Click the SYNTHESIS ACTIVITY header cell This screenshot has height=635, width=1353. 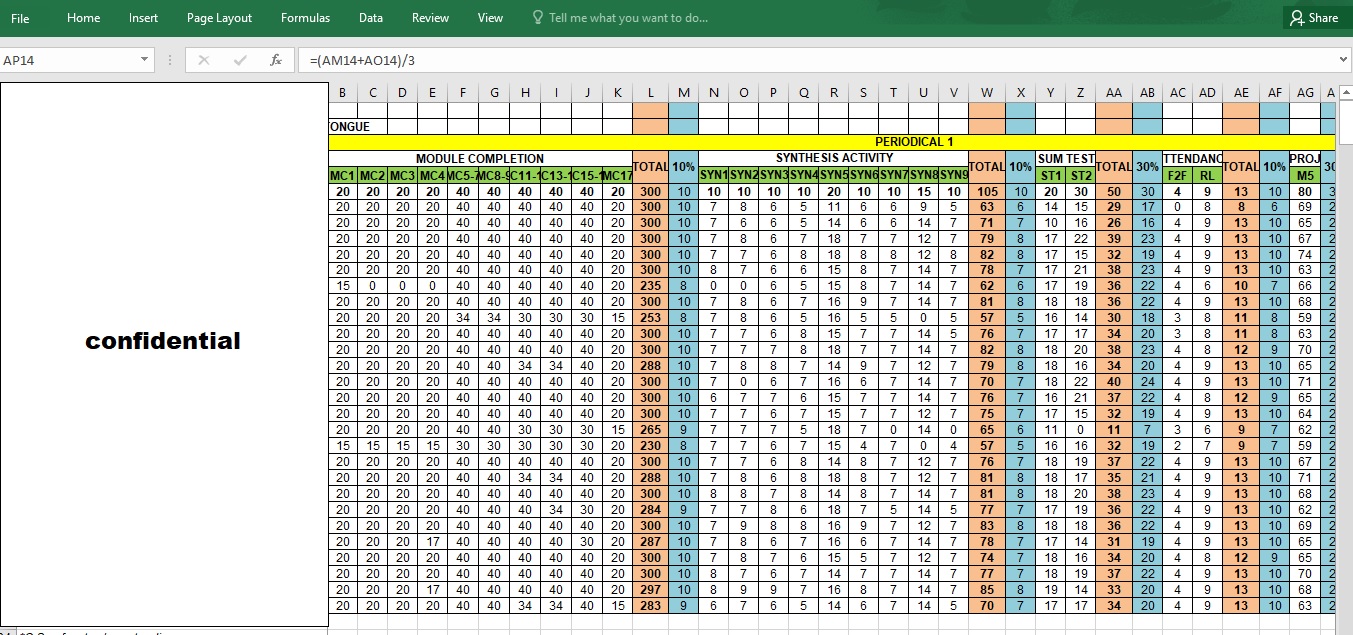point(833,158)
